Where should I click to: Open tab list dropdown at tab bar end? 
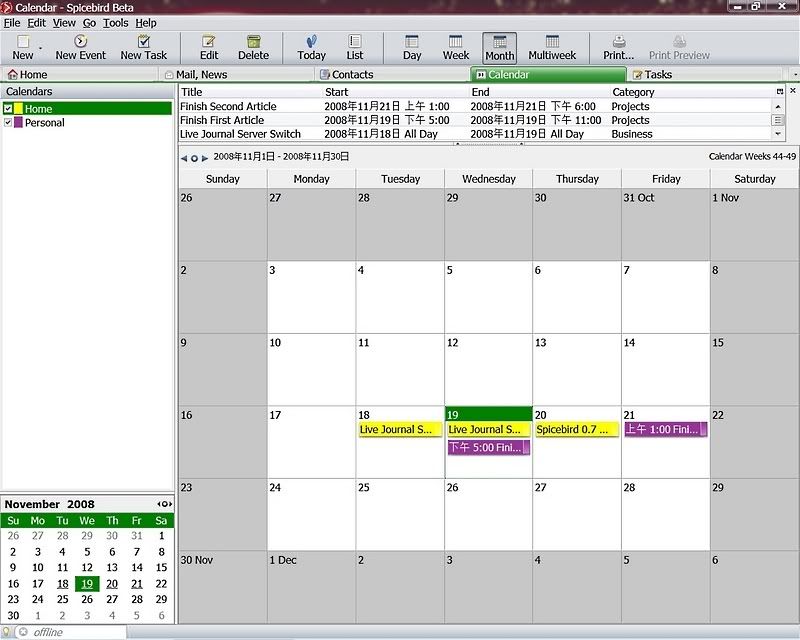point(795,75)
